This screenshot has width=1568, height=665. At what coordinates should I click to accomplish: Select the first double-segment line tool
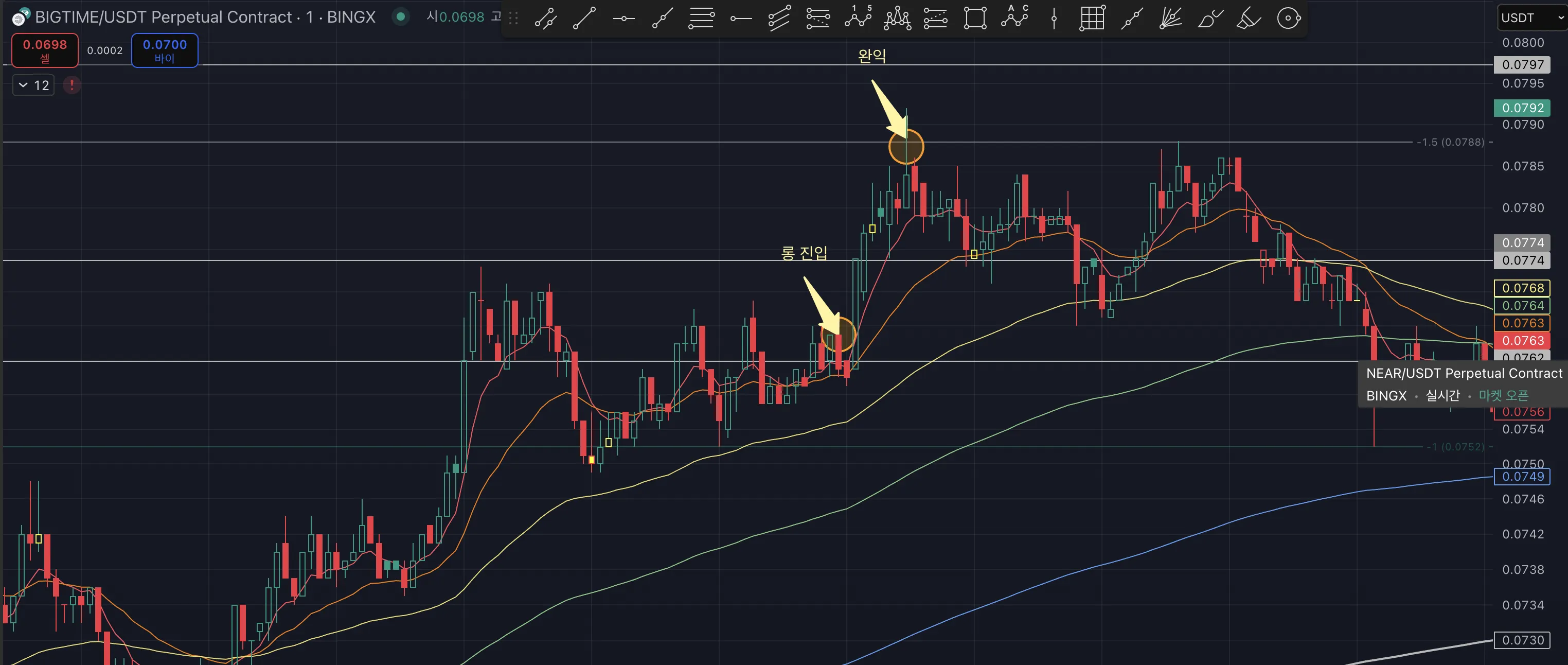tap(545, 18)
